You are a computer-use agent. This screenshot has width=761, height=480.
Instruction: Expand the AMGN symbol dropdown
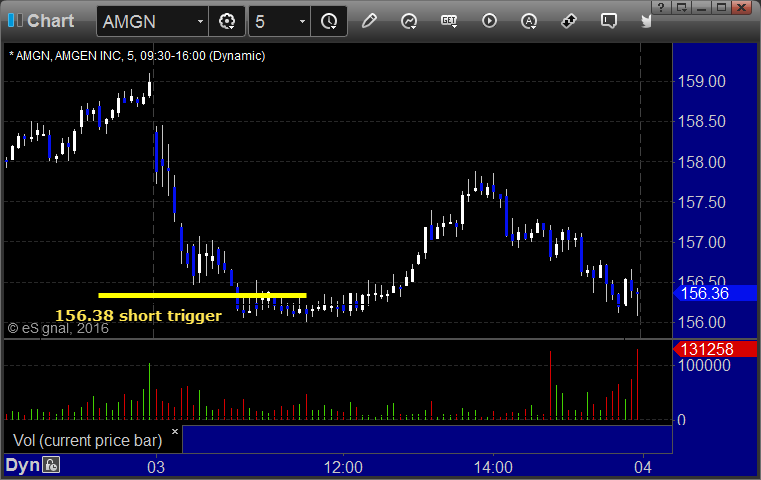point(200,21)
